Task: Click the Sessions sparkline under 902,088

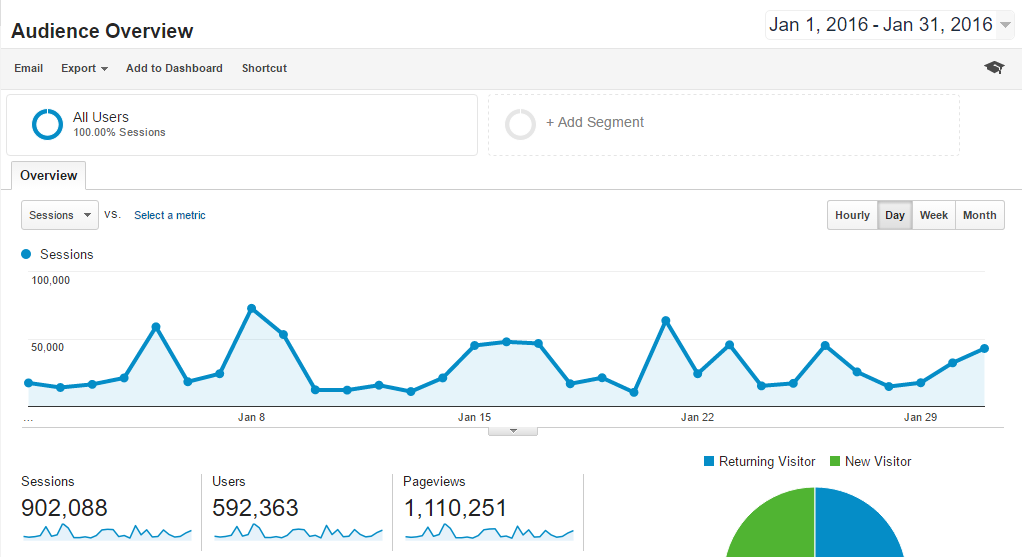Action: [x=108, y=532]
